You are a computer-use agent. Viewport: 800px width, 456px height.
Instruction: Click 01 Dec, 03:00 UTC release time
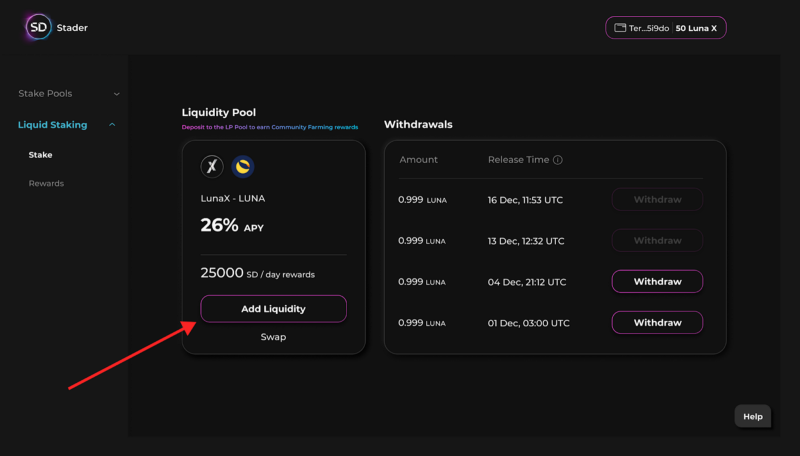pyautogui.click(x=529, y=323)
